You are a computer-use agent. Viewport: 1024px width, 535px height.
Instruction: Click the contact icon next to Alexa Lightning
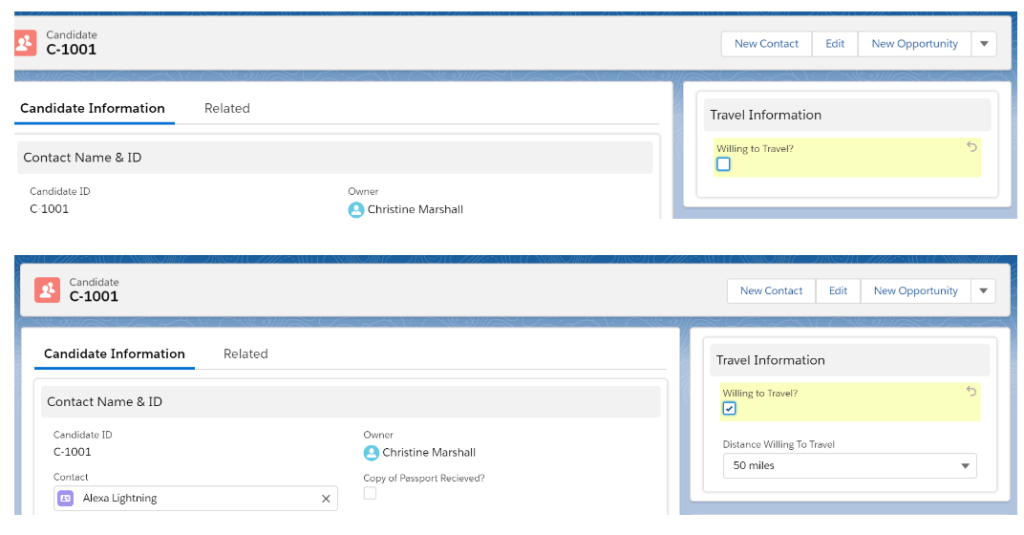(x=65, y=498)
